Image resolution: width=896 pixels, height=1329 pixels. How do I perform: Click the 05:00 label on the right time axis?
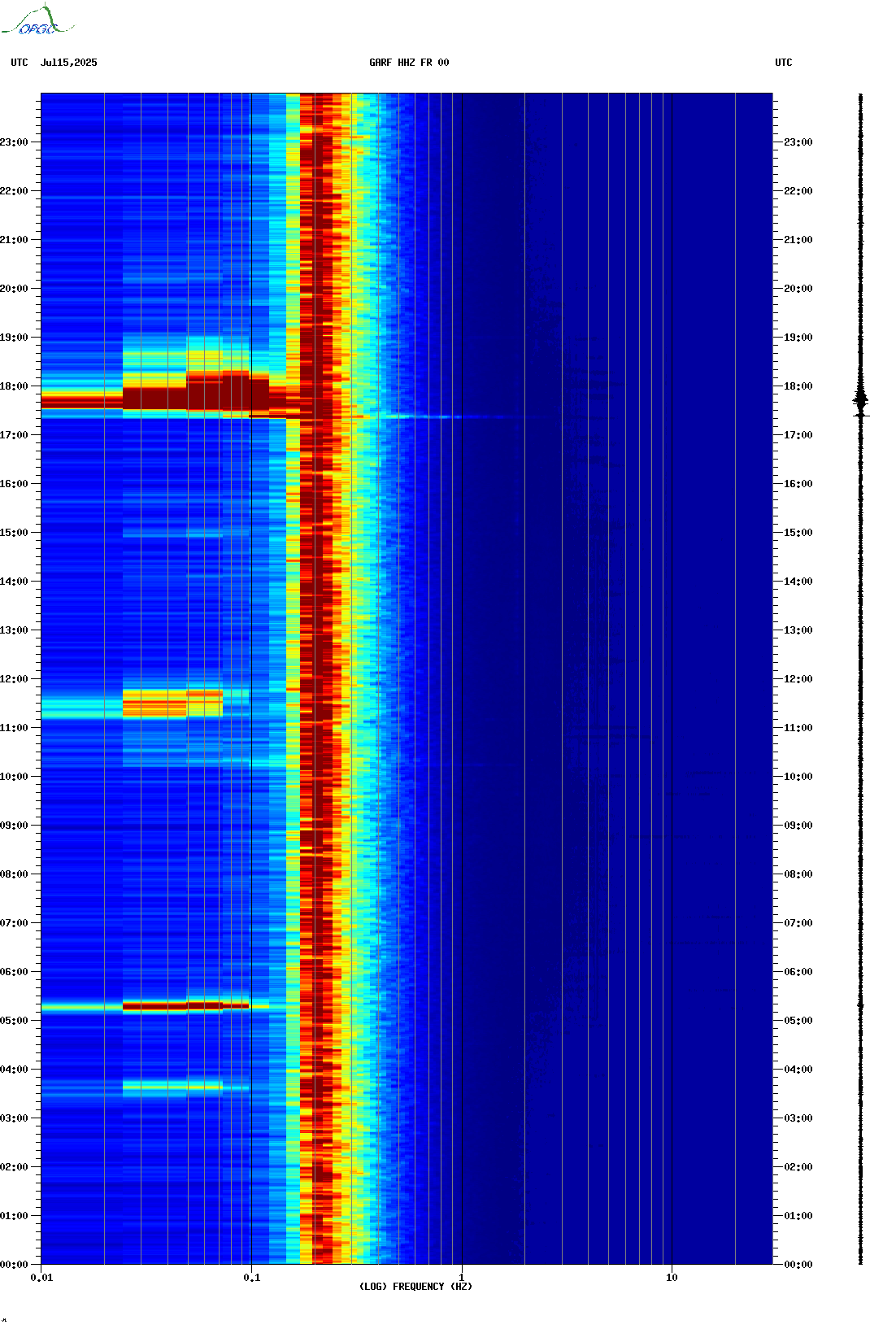[798, 1021]
